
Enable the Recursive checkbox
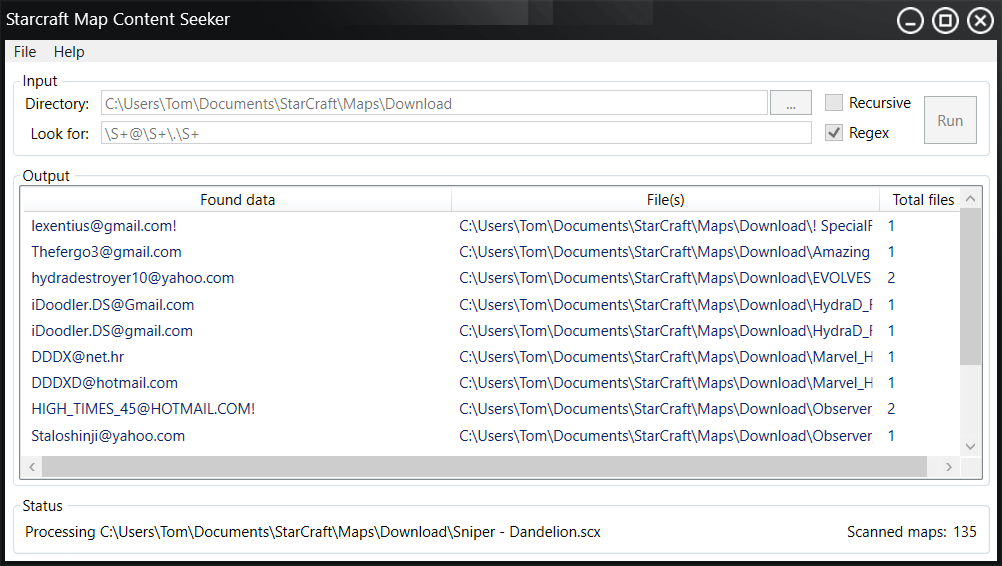[833, 103]
